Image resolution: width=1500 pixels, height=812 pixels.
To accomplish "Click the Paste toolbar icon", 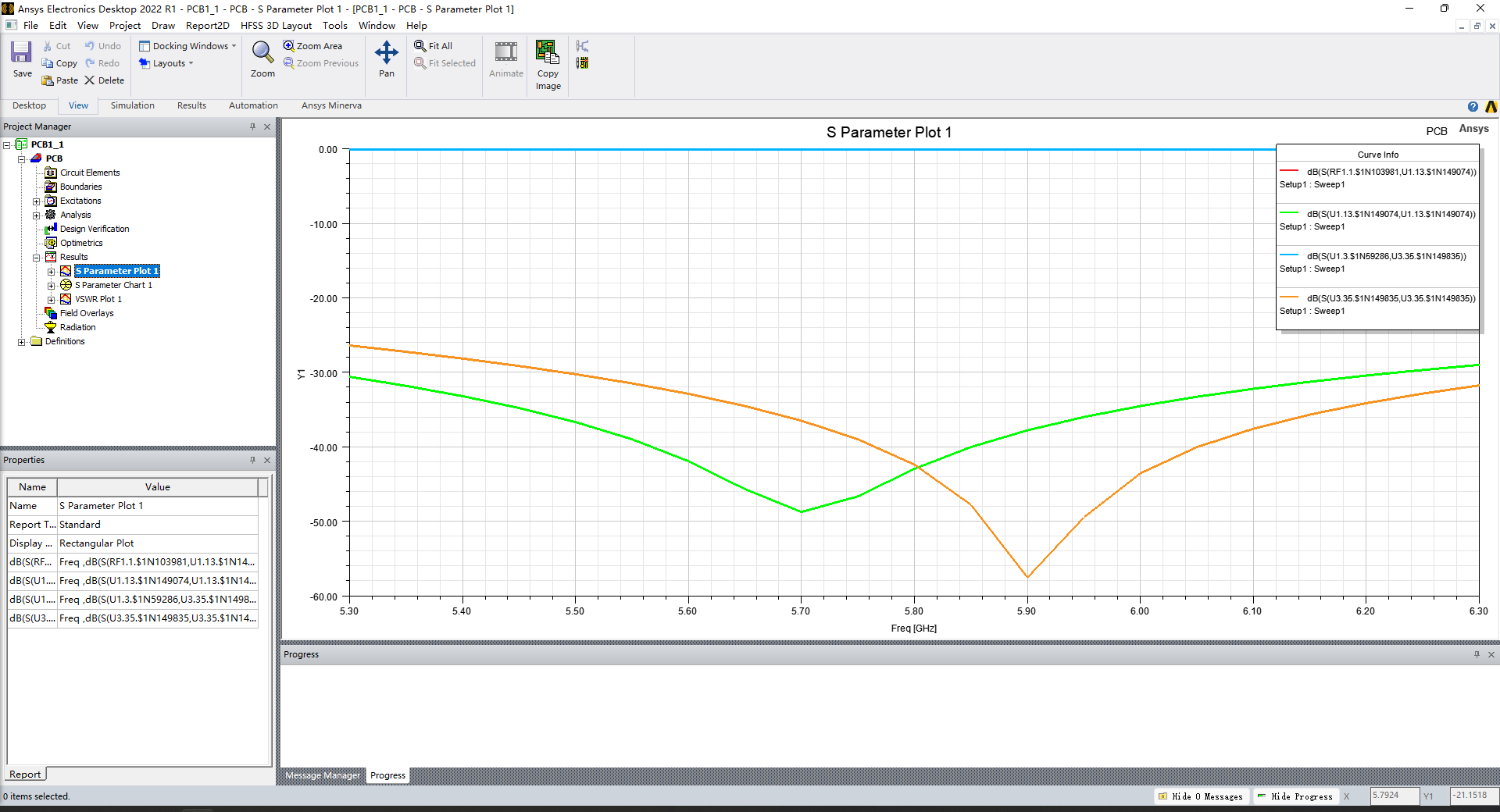I will click(x=48, y=80).
